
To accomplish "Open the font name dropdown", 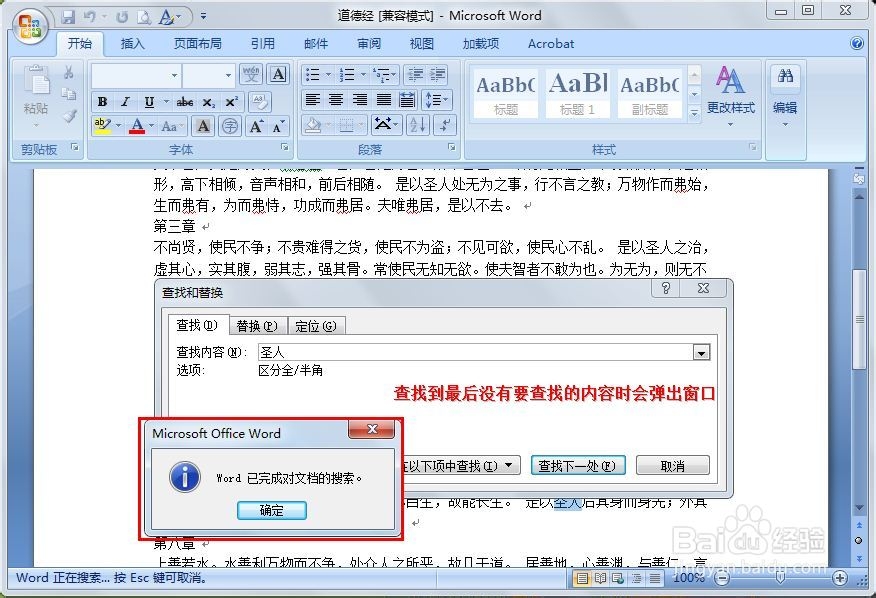I will click(x=175, y=75).
